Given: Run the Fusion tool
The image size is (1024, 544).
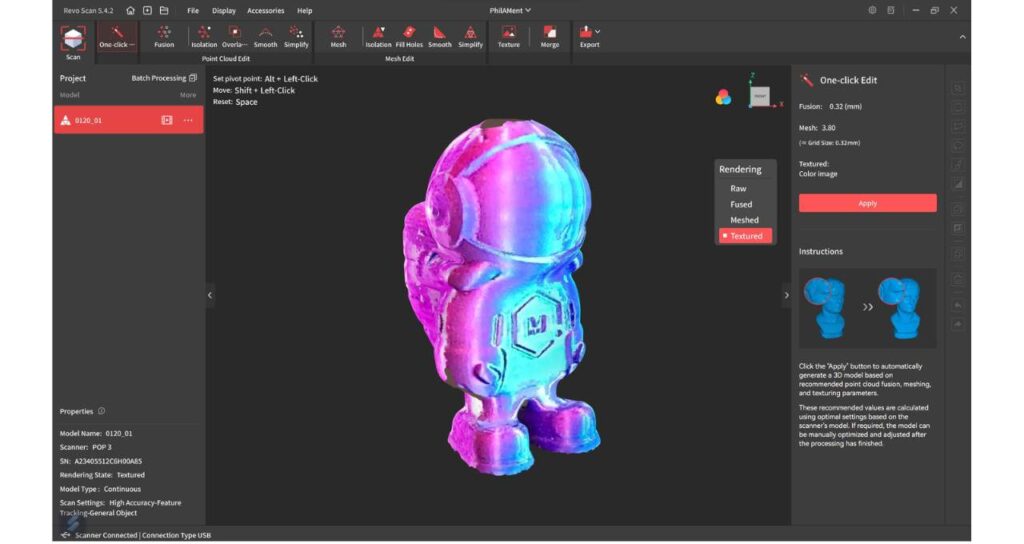Looking at the screenshot, I should coord(164,37).
